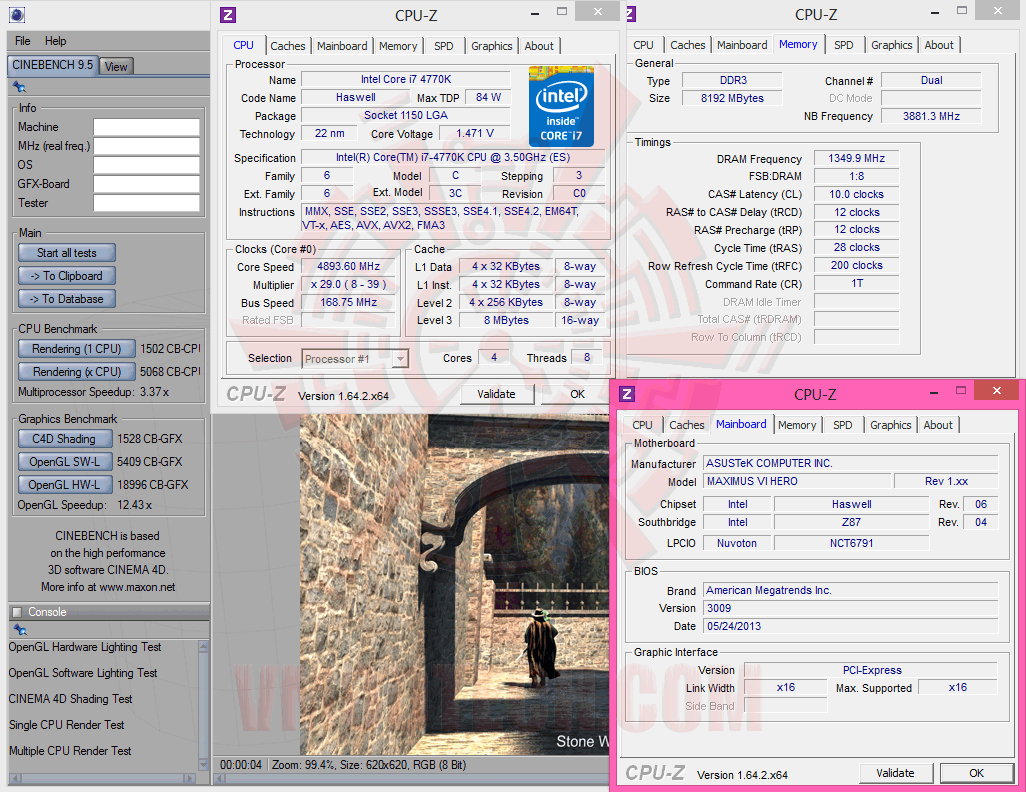Click the Core Speed value 4893.60 MHz
The width and height of the screenshot is (1026, 792).
click(x=348, y=266)
